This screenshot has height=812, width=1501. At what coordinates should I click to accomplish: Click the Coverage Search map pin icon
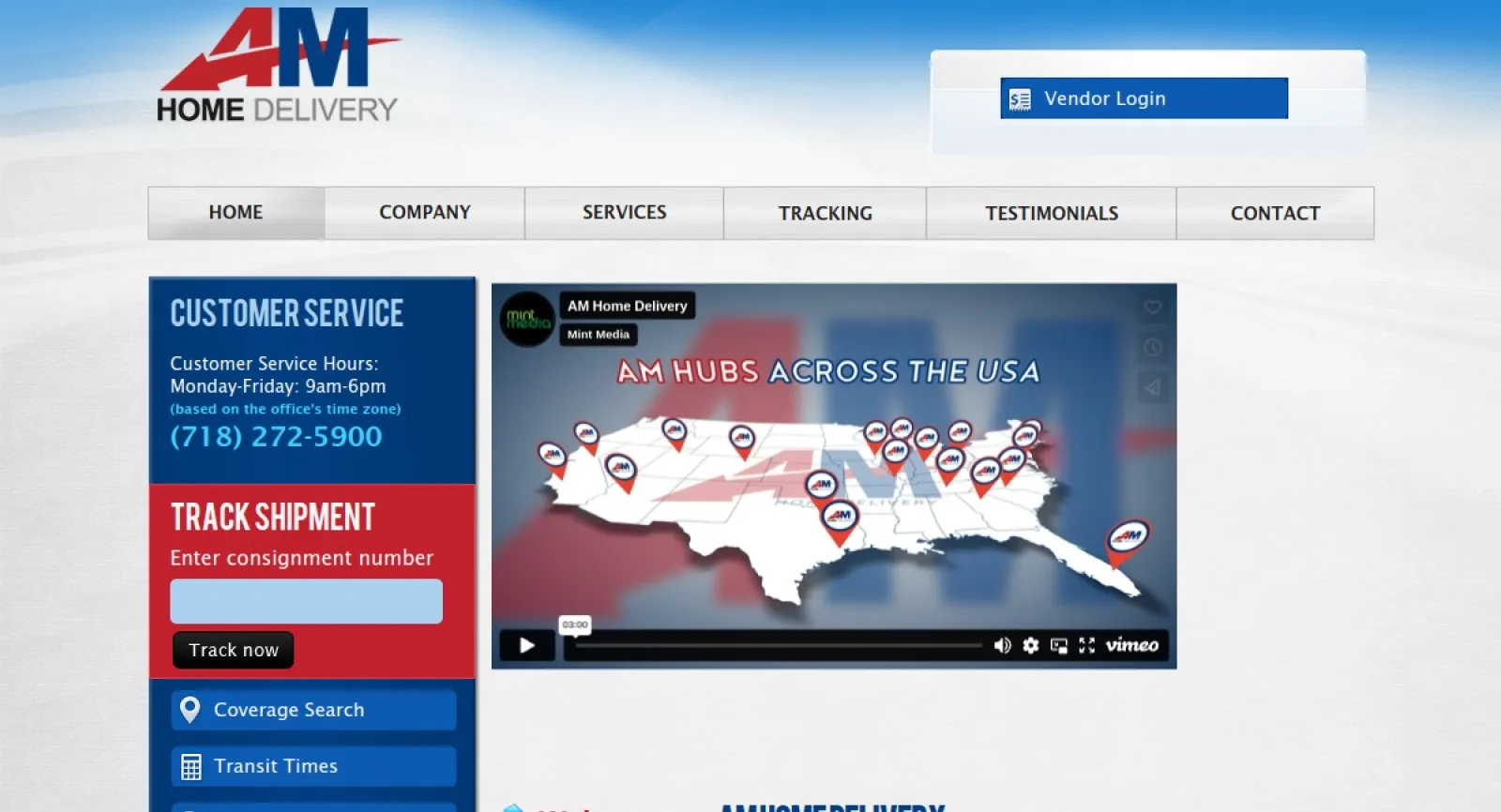(x=190, y=710)
